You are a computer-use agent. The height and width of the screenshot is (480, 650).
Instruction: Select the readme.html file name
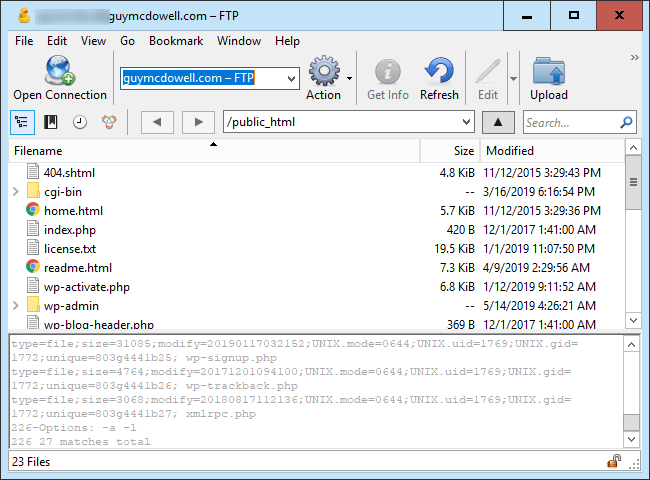pyautogui.click(x=78, y=268)
